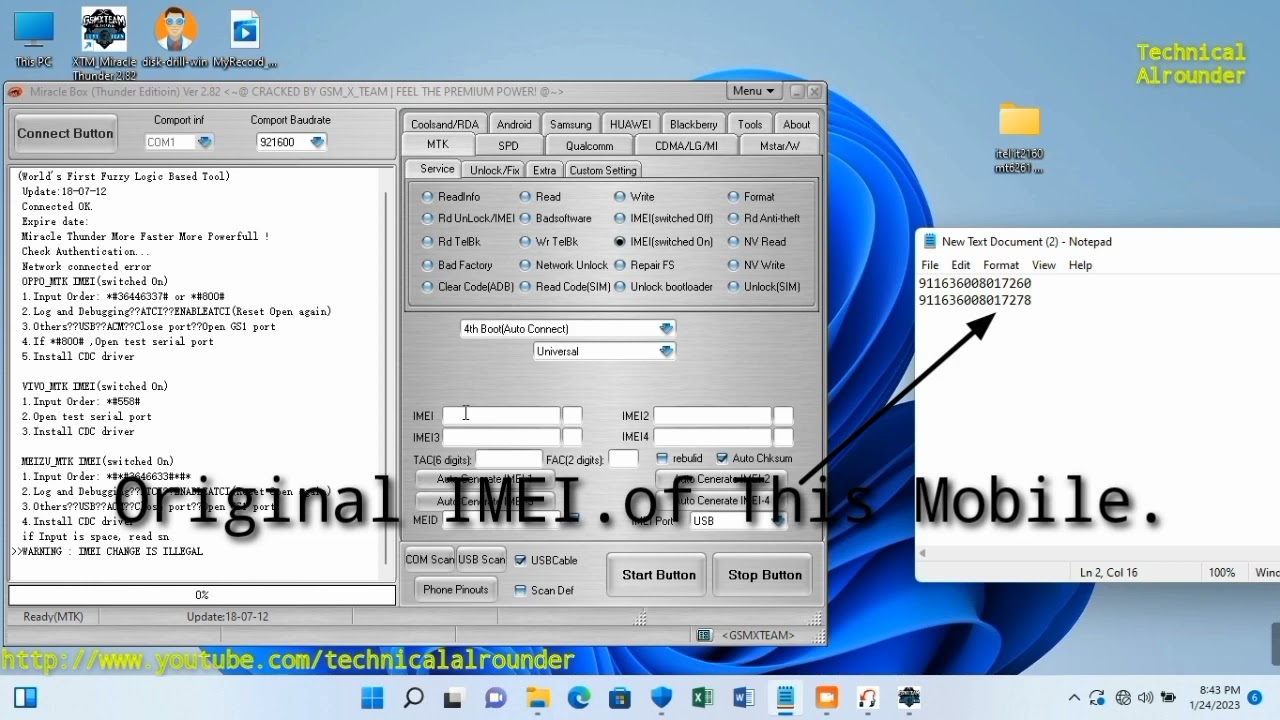Open Universal model dropdown

tap(604, 351)
